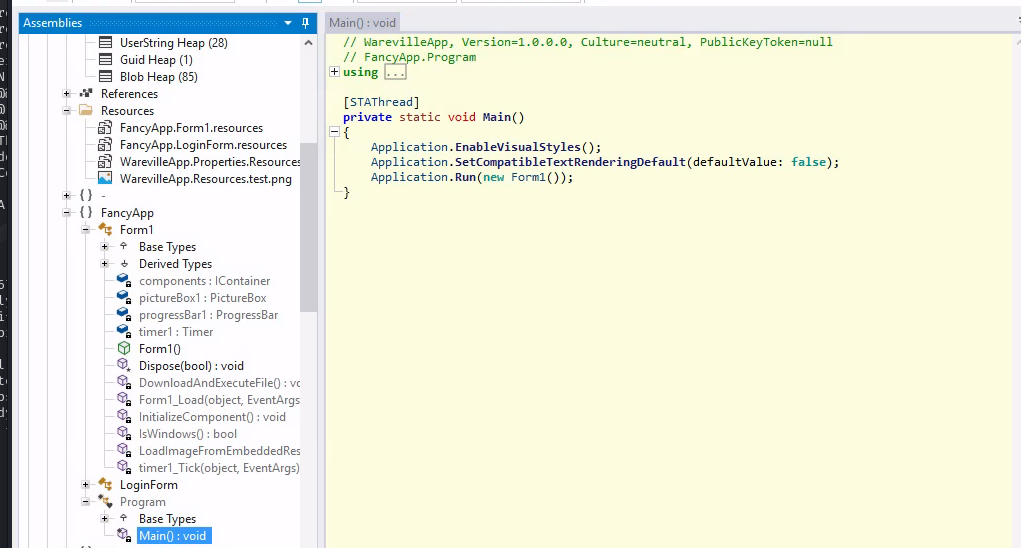Expand the Derived Types node under Form1
This screenshot has width=1021, height=548.
click(105, 264)
